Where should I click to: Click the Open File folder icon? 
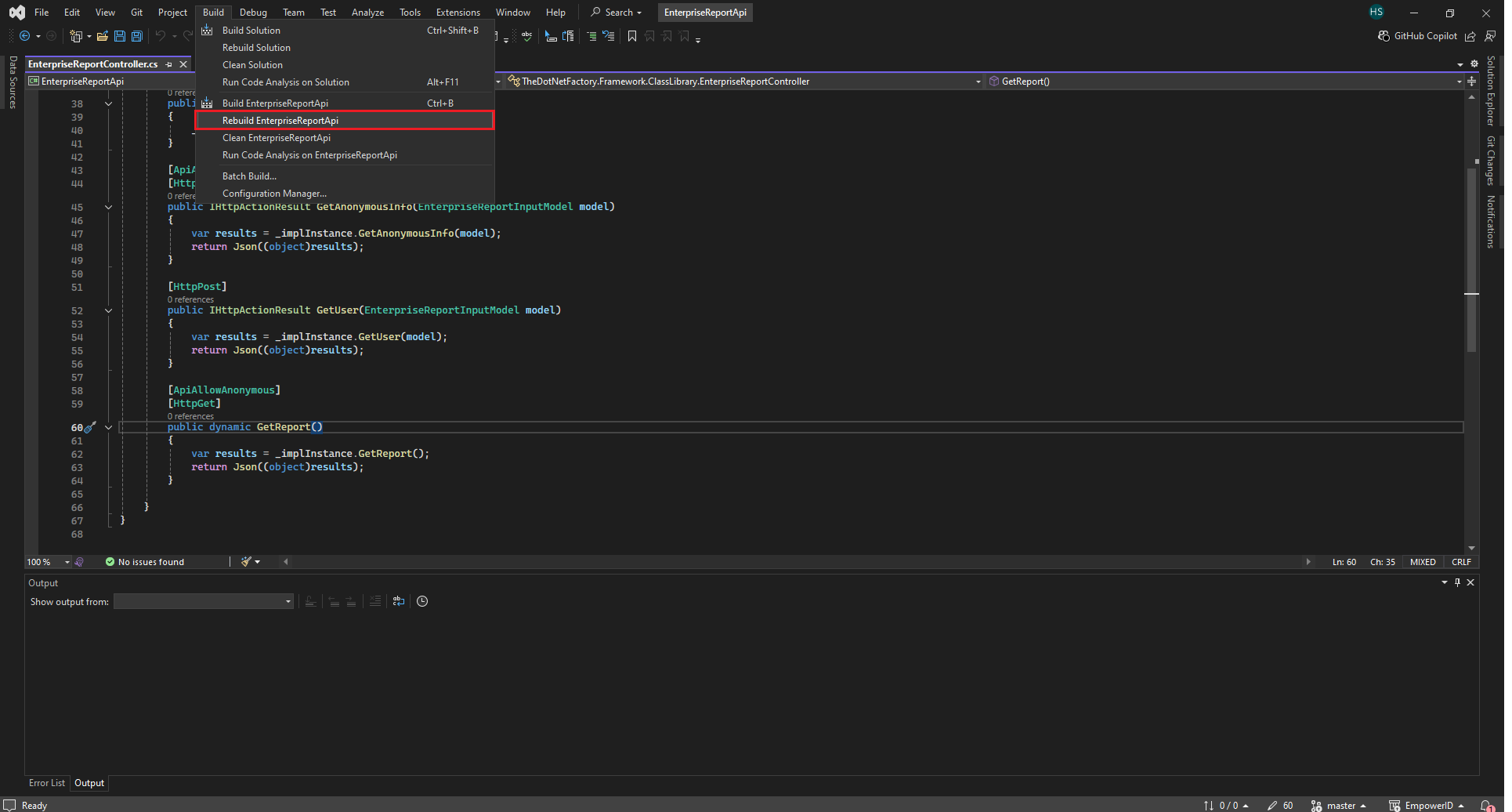[102, 36]
